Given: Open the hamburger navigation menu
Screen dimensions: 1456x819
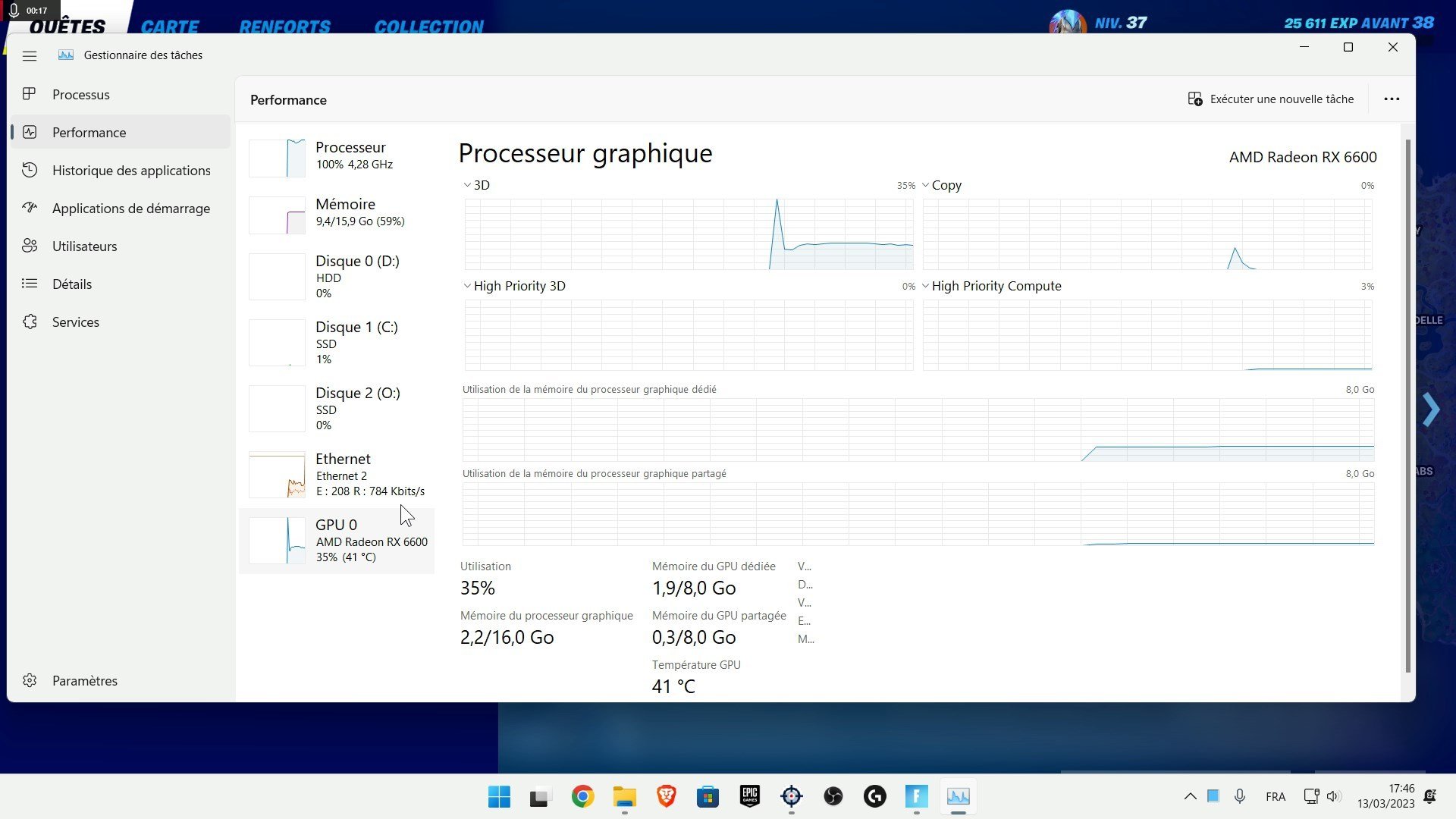Looking at the screenshot, I should coord(30,55).
